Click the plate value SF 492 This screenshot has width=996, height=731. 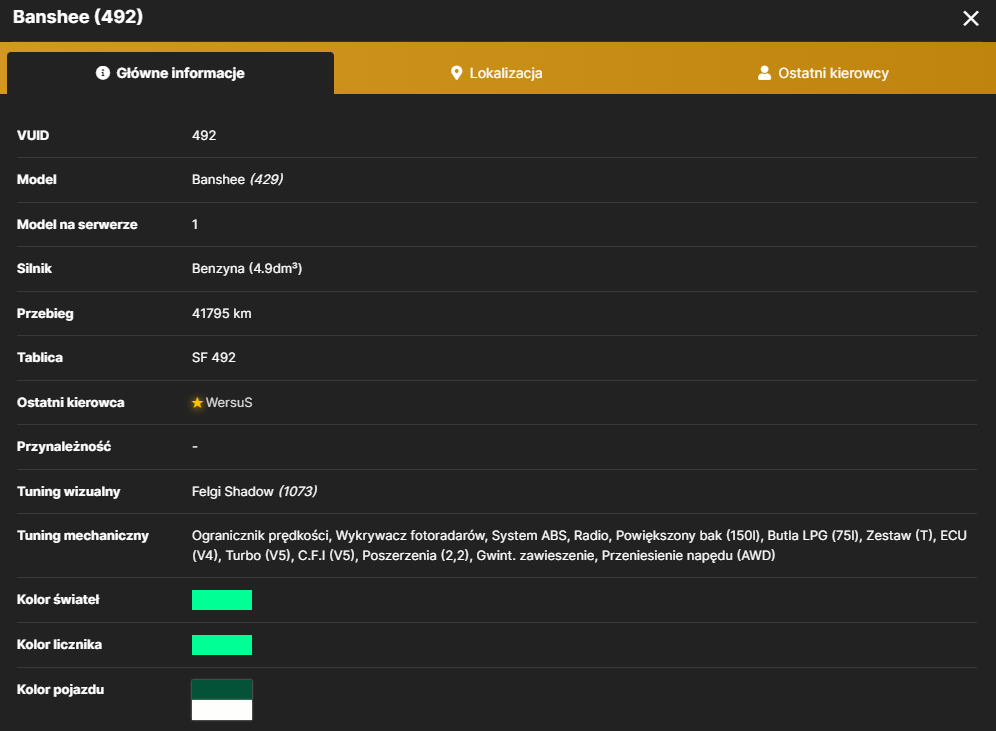point(213,358)
